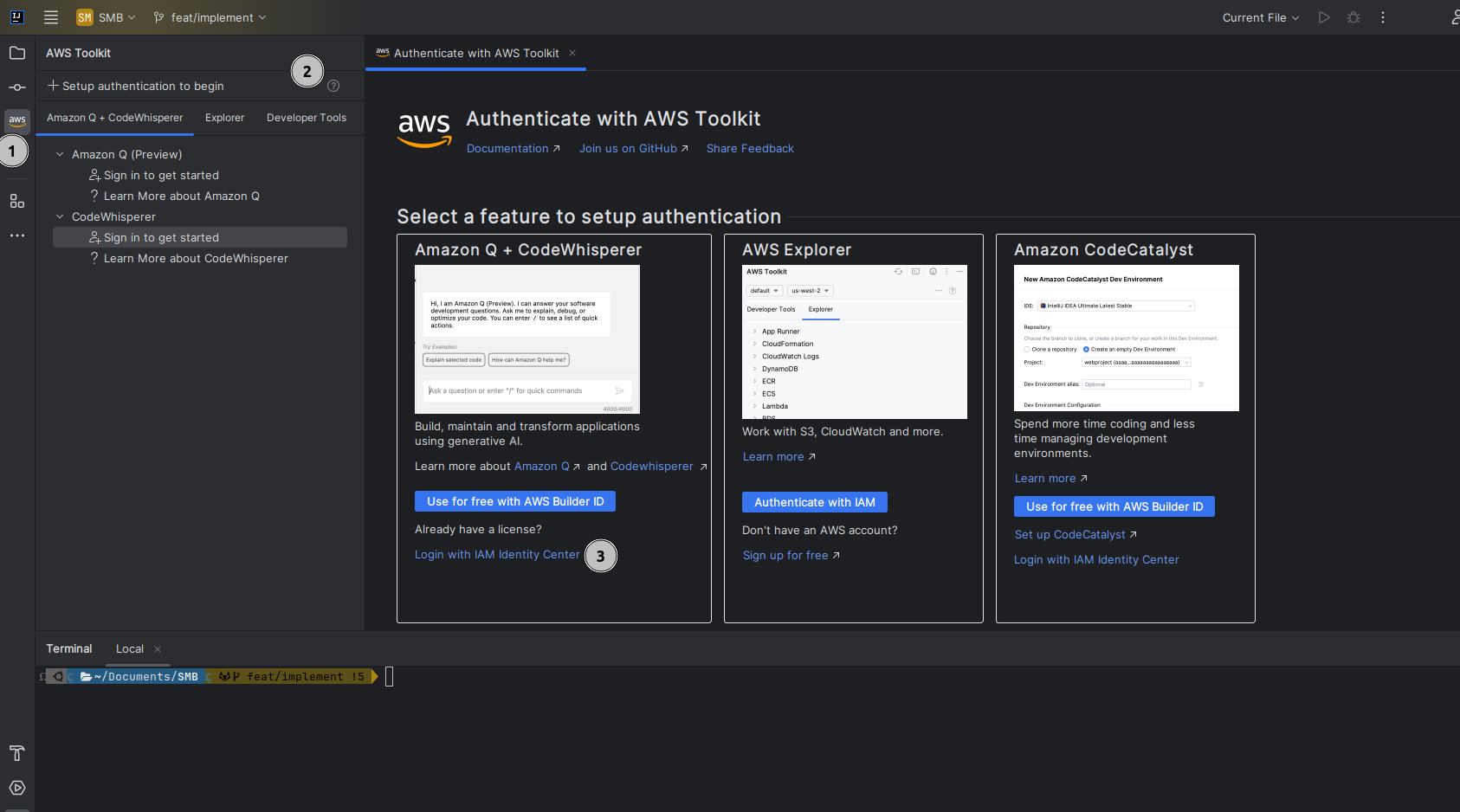
Task: Open the Services tool icon
Action: (16, 788)
